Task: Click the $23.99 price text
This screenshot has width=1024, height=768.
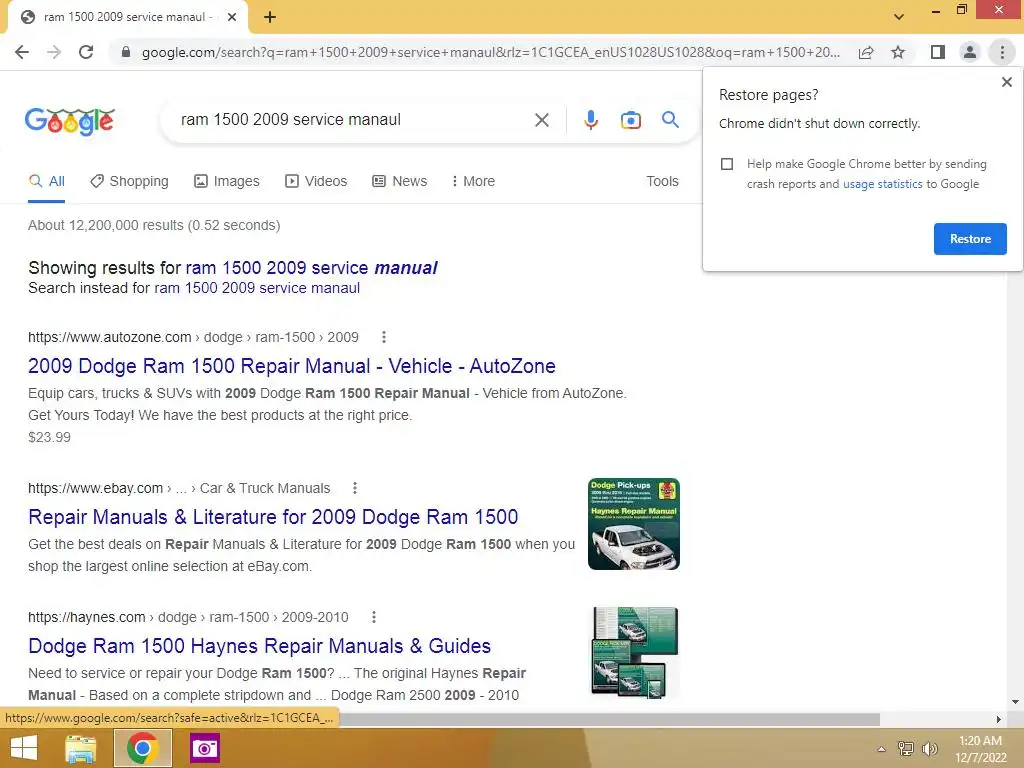Action: point(50,438)
